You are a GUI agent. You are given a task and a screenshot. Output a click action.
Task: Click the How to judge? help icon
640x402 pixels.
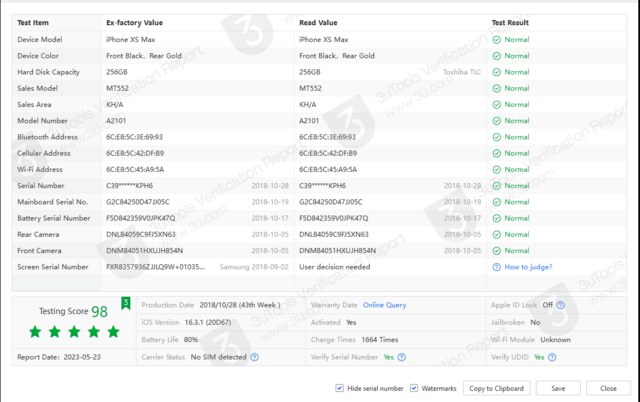(x=496, y=267)
